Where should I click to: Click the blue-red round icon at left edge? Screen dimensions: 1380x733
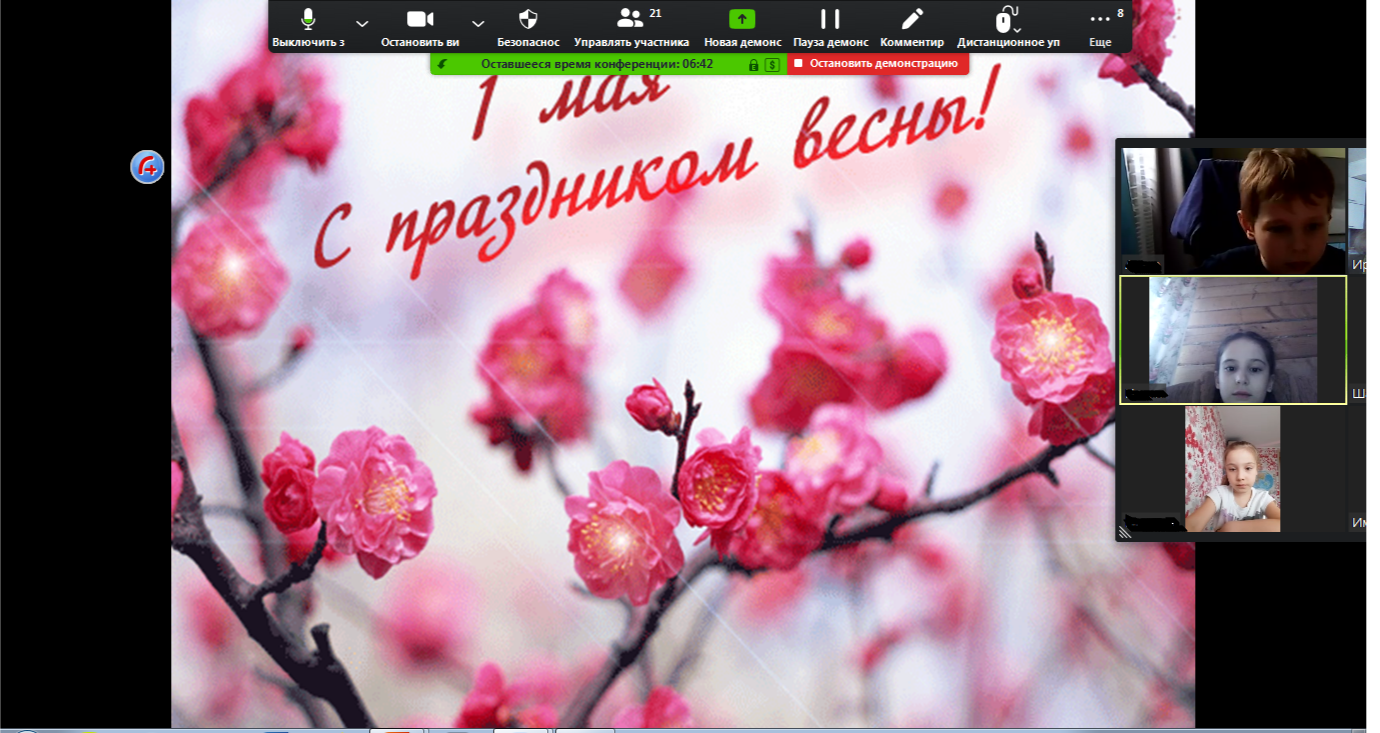[147, 166]
